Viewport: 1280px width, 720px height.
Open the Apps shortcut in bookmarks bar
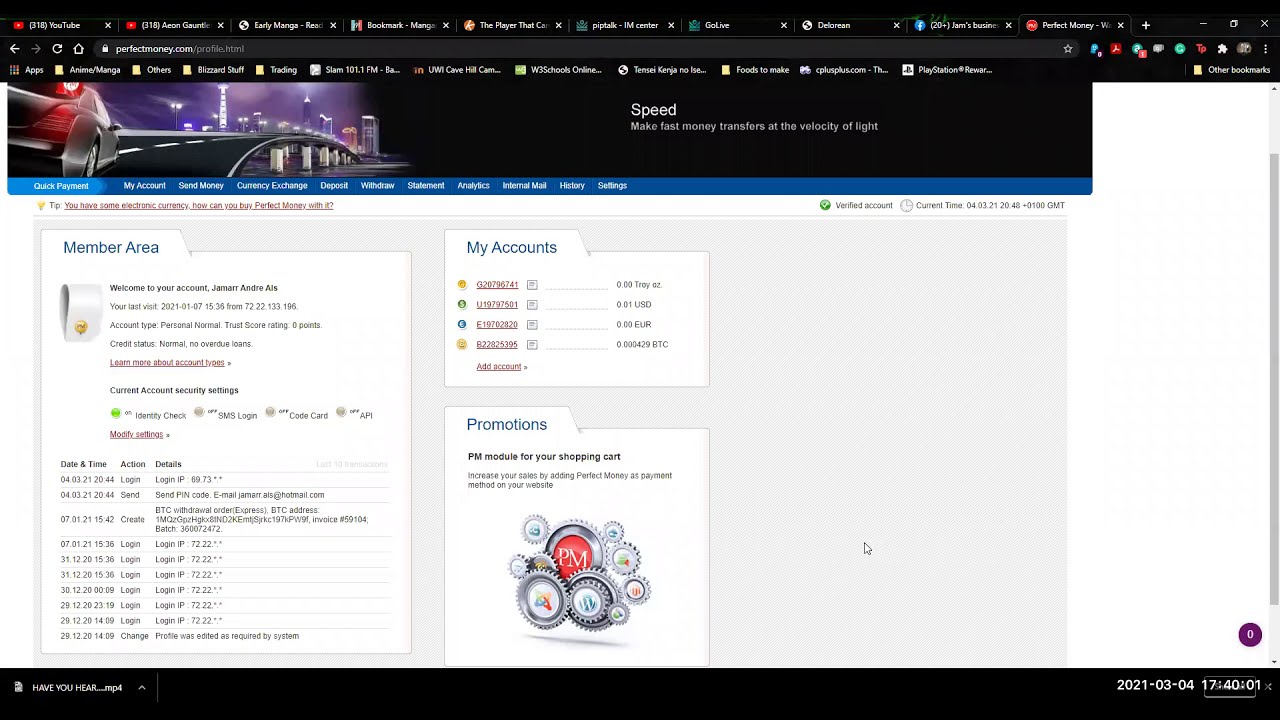click(x=27, y=70)
